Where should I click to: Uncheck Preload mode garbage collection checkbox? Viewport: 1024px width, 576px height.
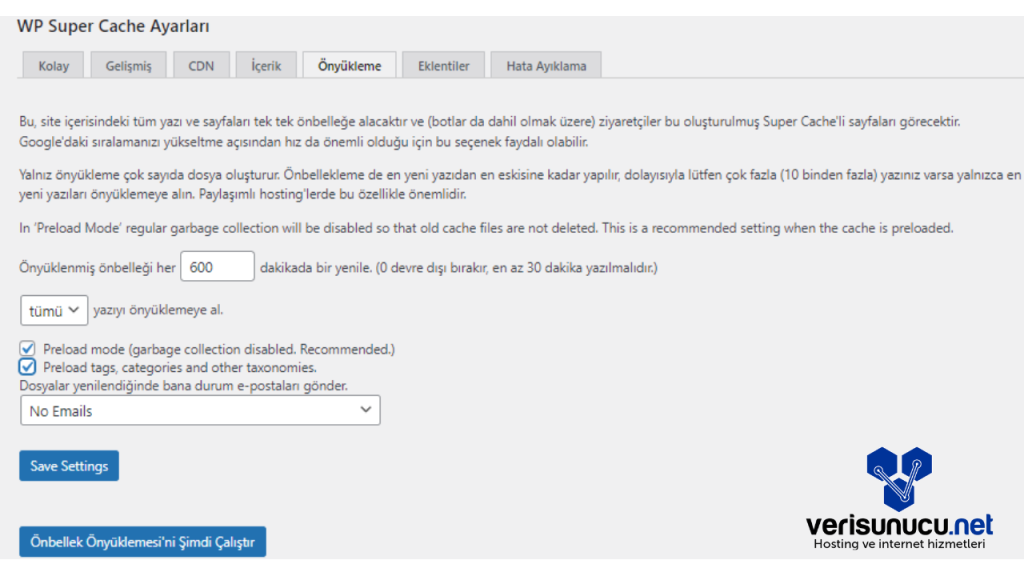tap(28, 349)
